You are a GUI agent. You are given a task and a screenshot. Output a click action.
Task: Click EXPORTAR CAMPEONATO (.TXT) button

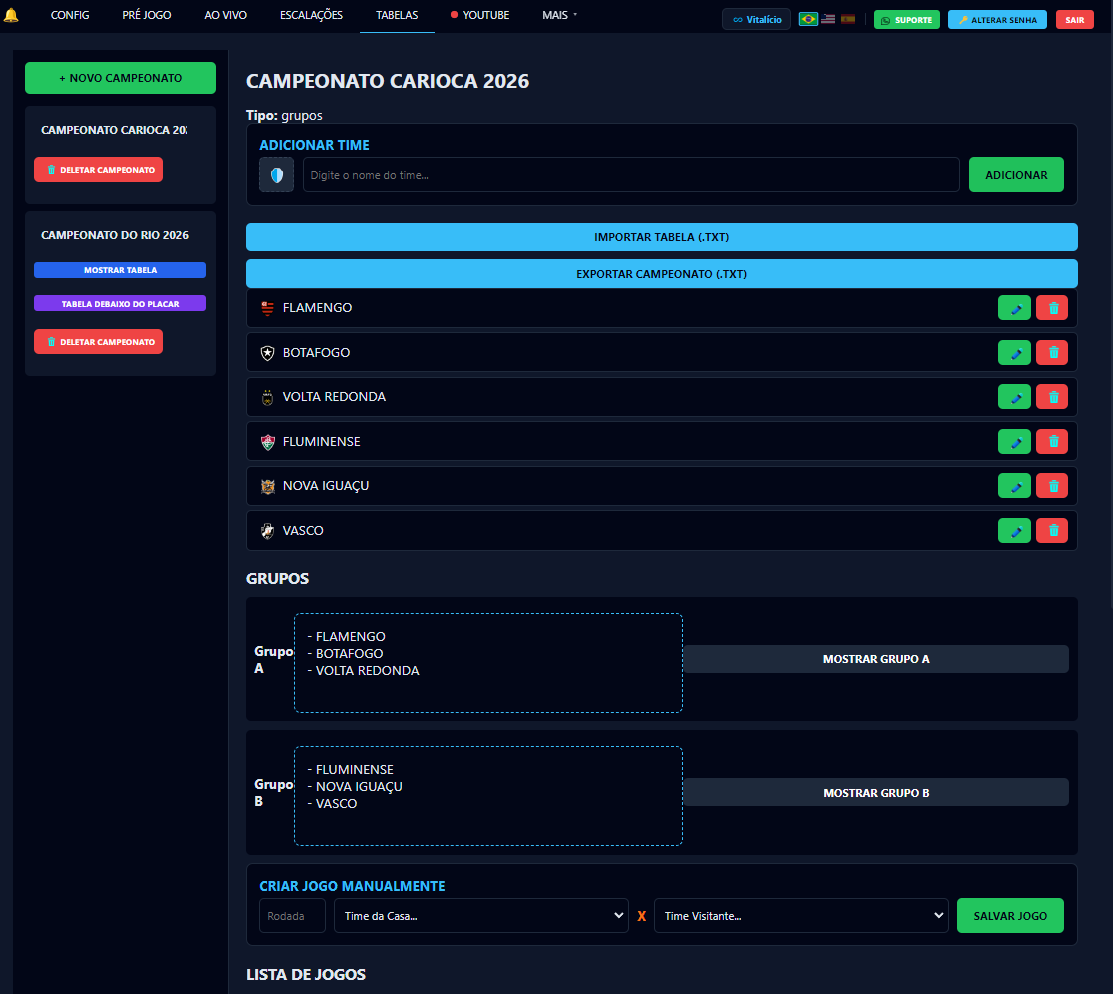click(662, 274)
